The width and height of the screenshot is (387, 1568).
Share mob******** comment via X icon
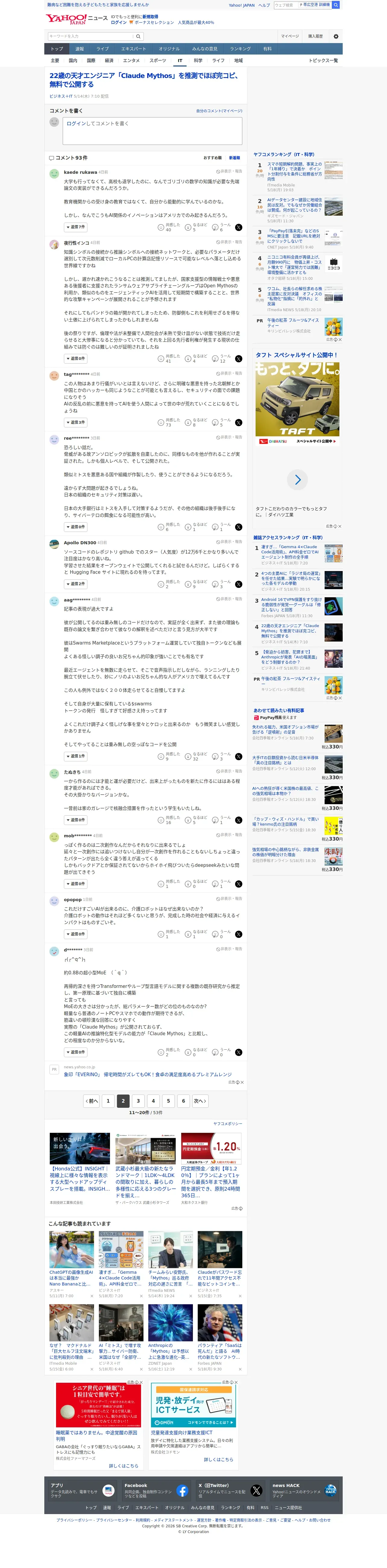(x=238, y=884)
